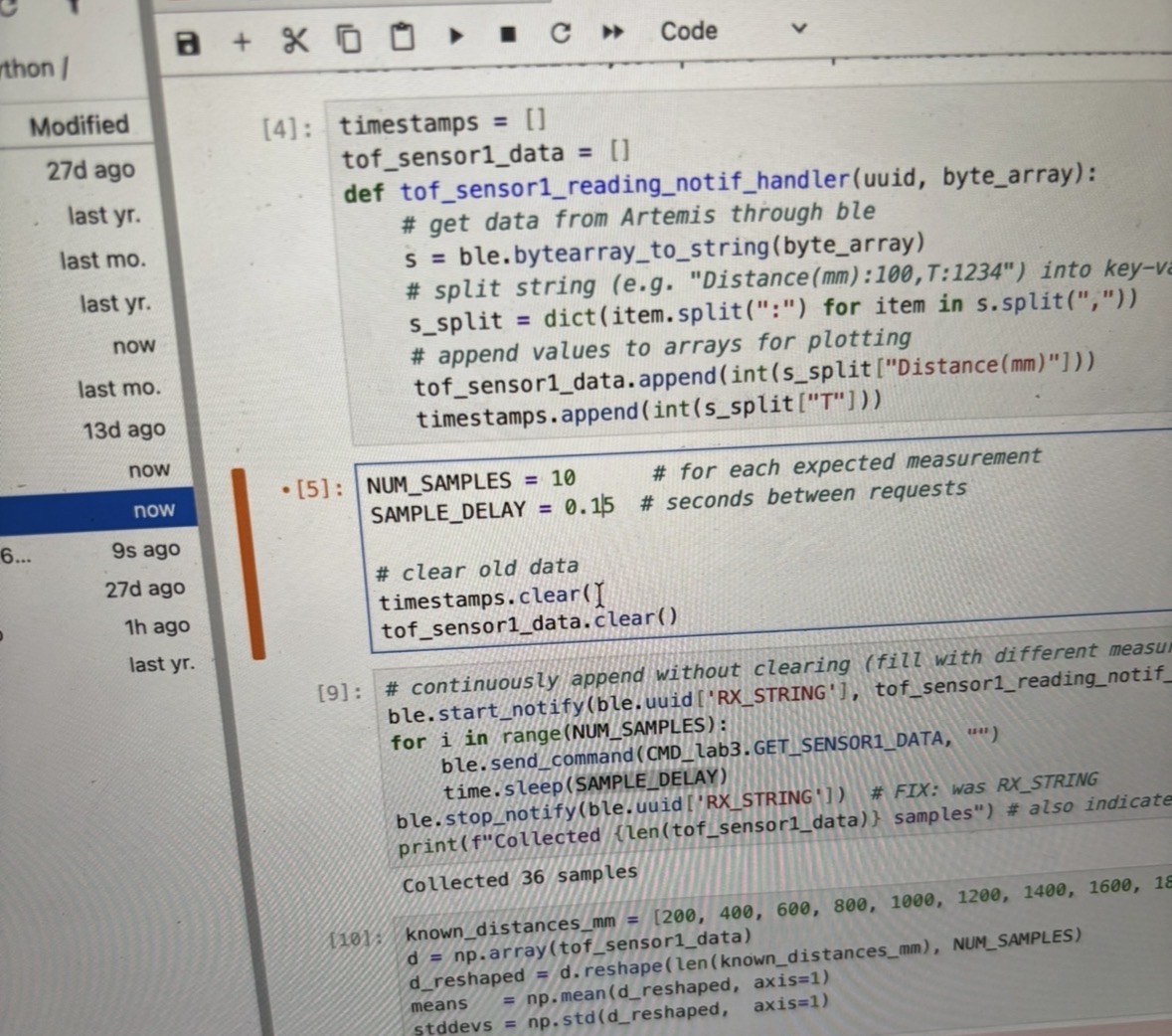This screenshot has height=1036, width=1172.
Task: Insert a new cell with the plus icon
Action: click(x=242, y=42)
